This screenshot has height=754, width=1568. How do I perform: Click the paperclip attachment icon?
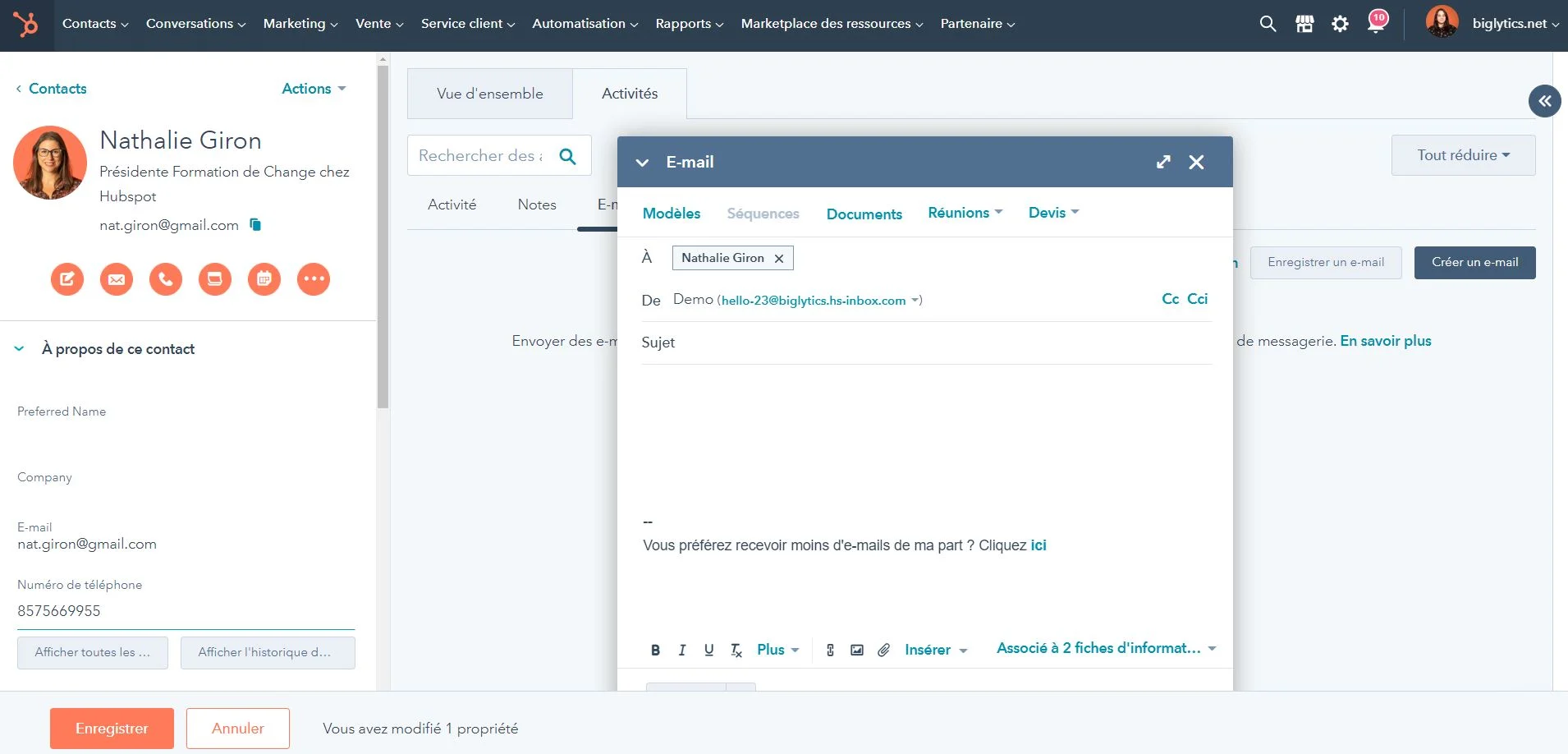pos(883,650)
